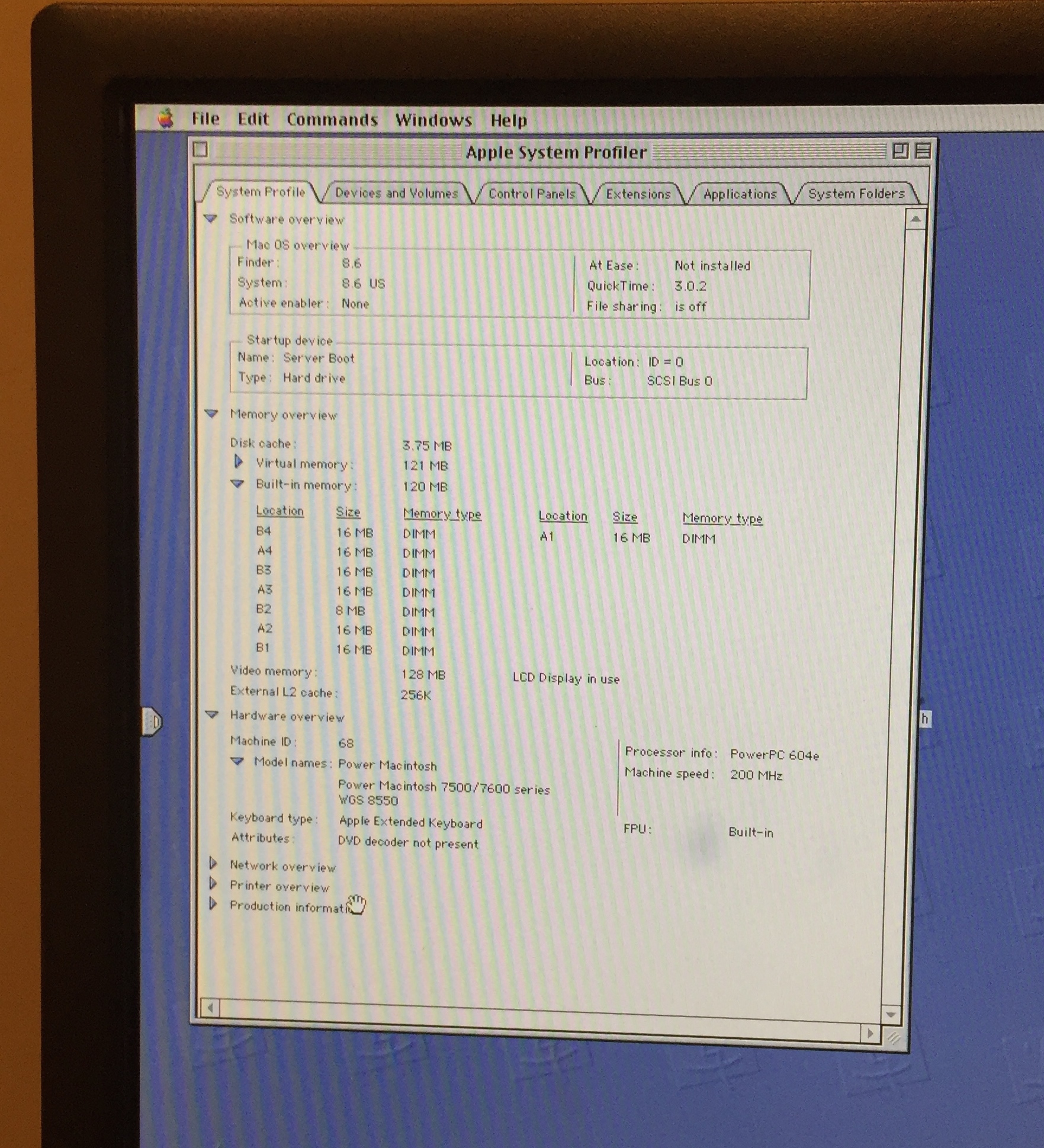This screenshot has width=1044, height=1148.
Task: Click the horizontal scrollbar left arrow
Action: [210, 1007]
